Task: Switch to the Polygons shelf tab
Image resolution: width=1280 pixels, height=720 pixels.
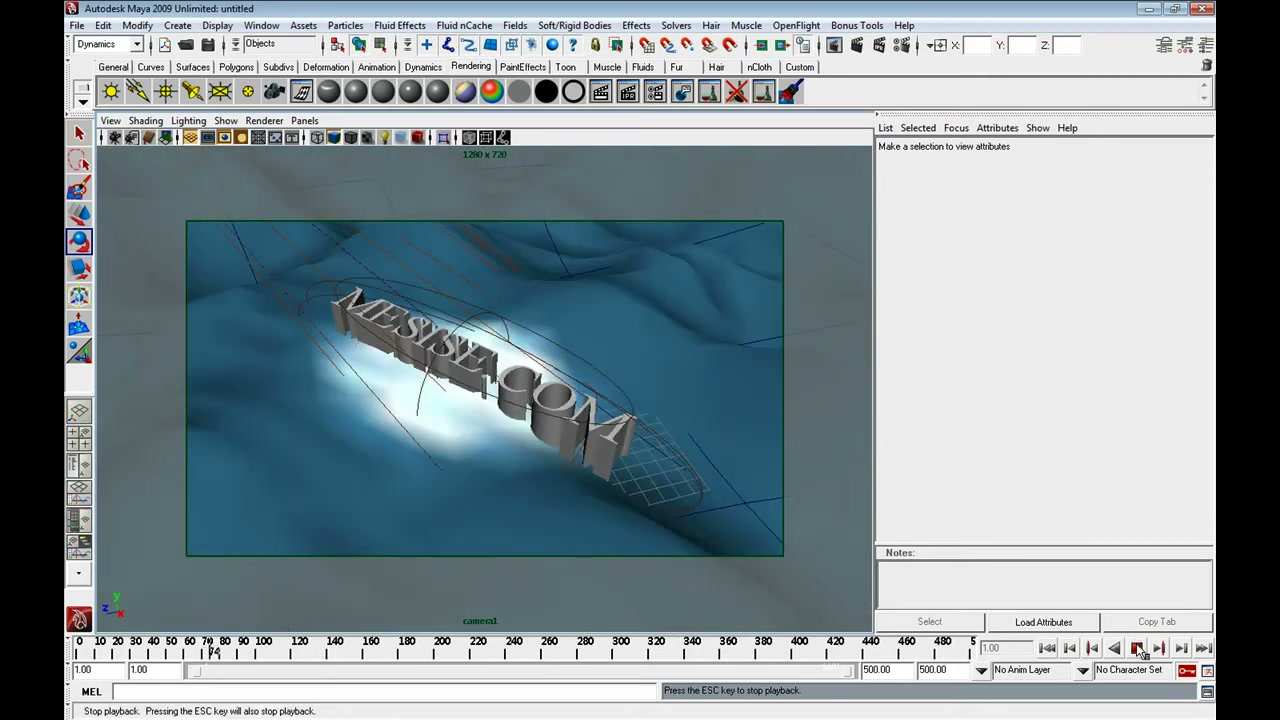Action: (236, 67)
